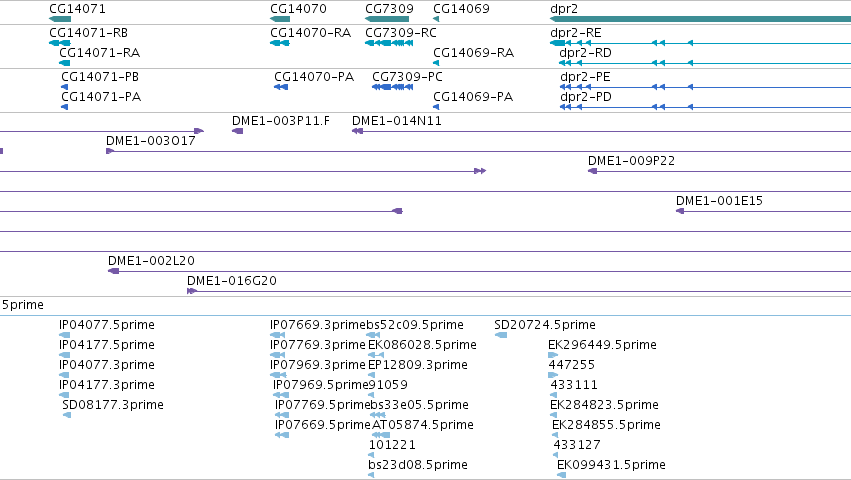Image resolution: width=851 pixels, height=480 pixels.
Task: Click BAC clone DME1-001E15
Action: [719, 201]
